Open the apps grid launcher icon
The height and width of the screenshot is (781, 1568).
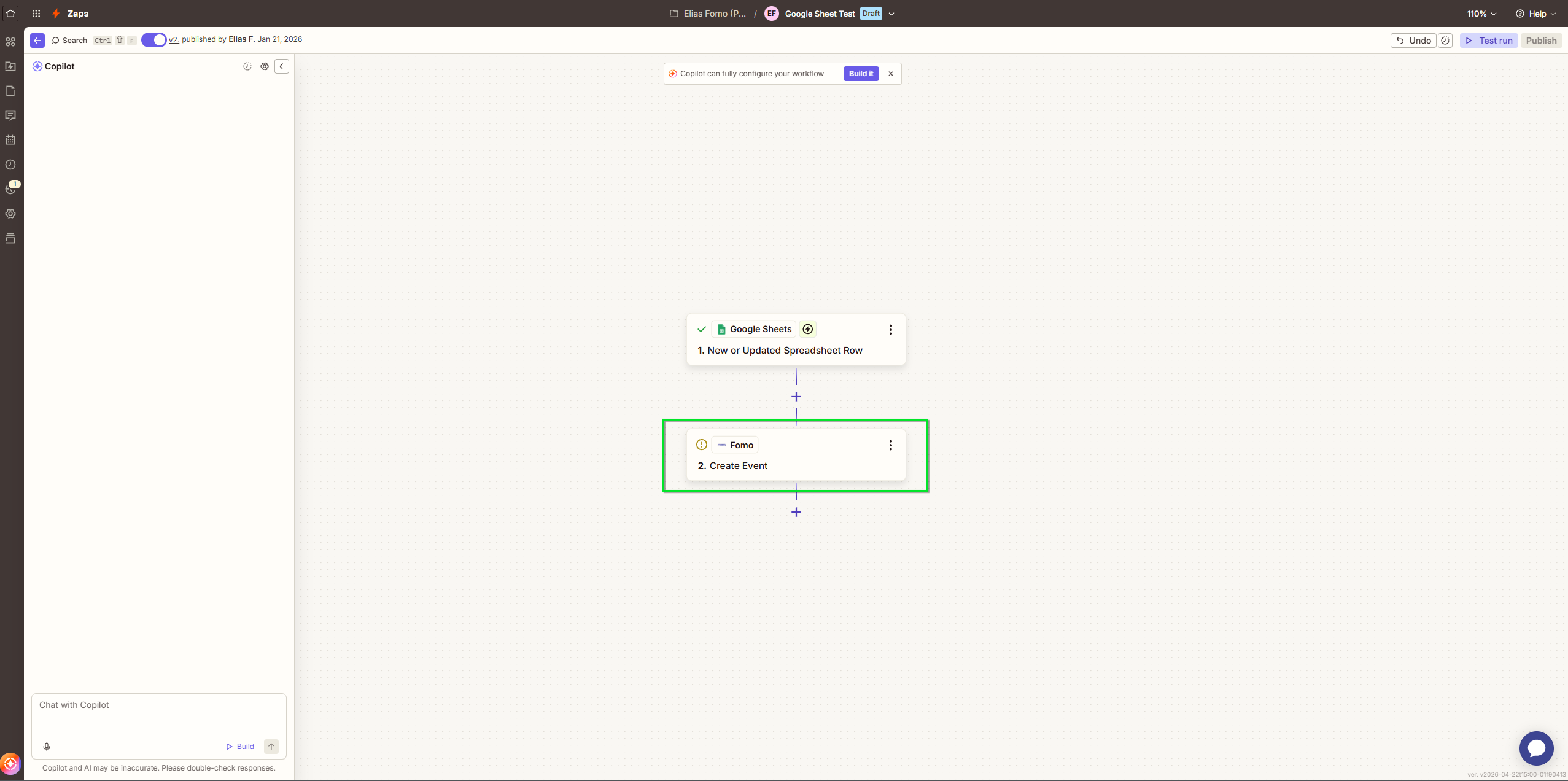coord(36,14)
